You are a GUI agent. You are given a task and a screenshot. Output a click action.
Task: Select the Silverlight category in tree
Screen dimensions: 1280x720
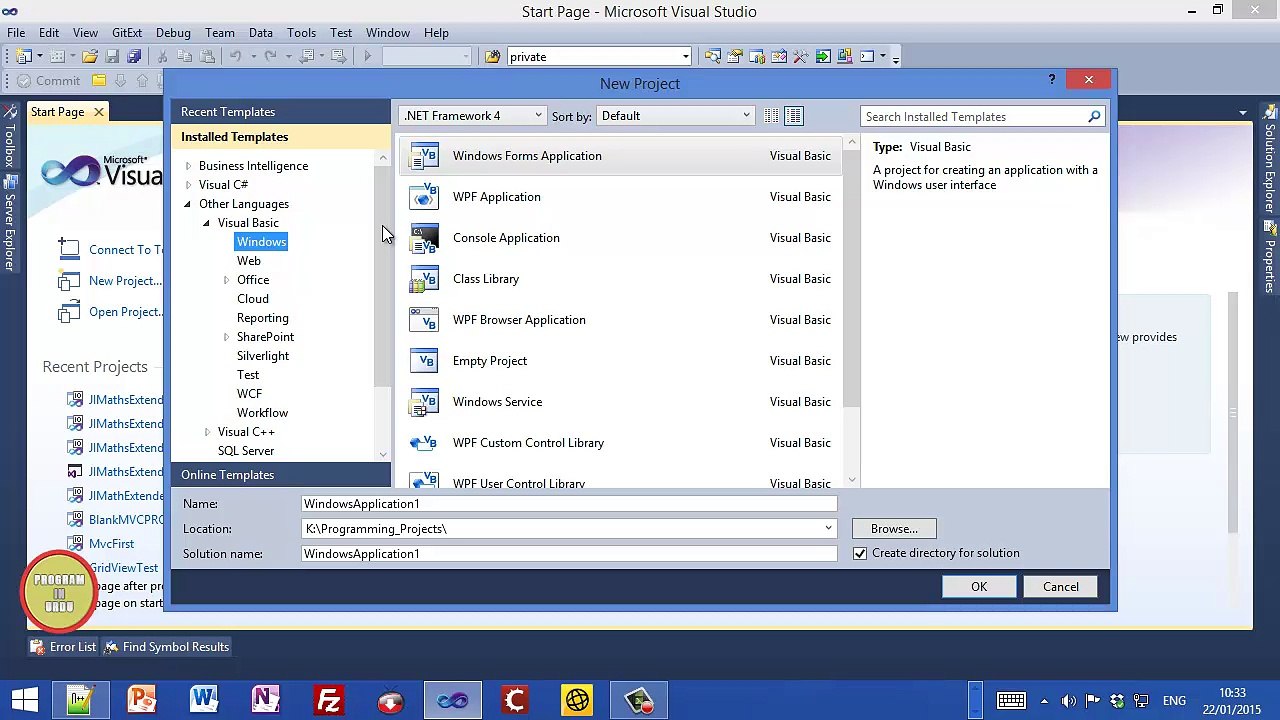pos(263,356)
